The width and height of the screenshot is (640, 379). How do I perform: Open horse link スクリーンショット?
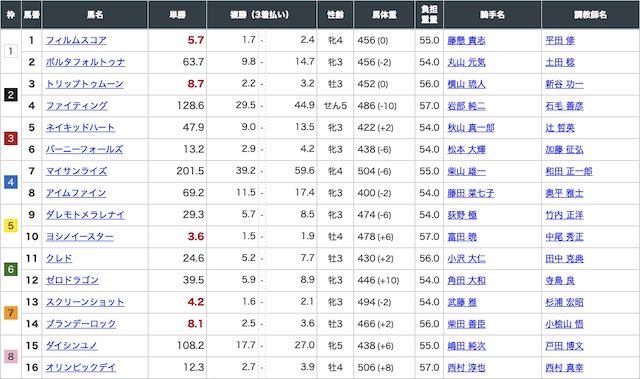[85, 302]
